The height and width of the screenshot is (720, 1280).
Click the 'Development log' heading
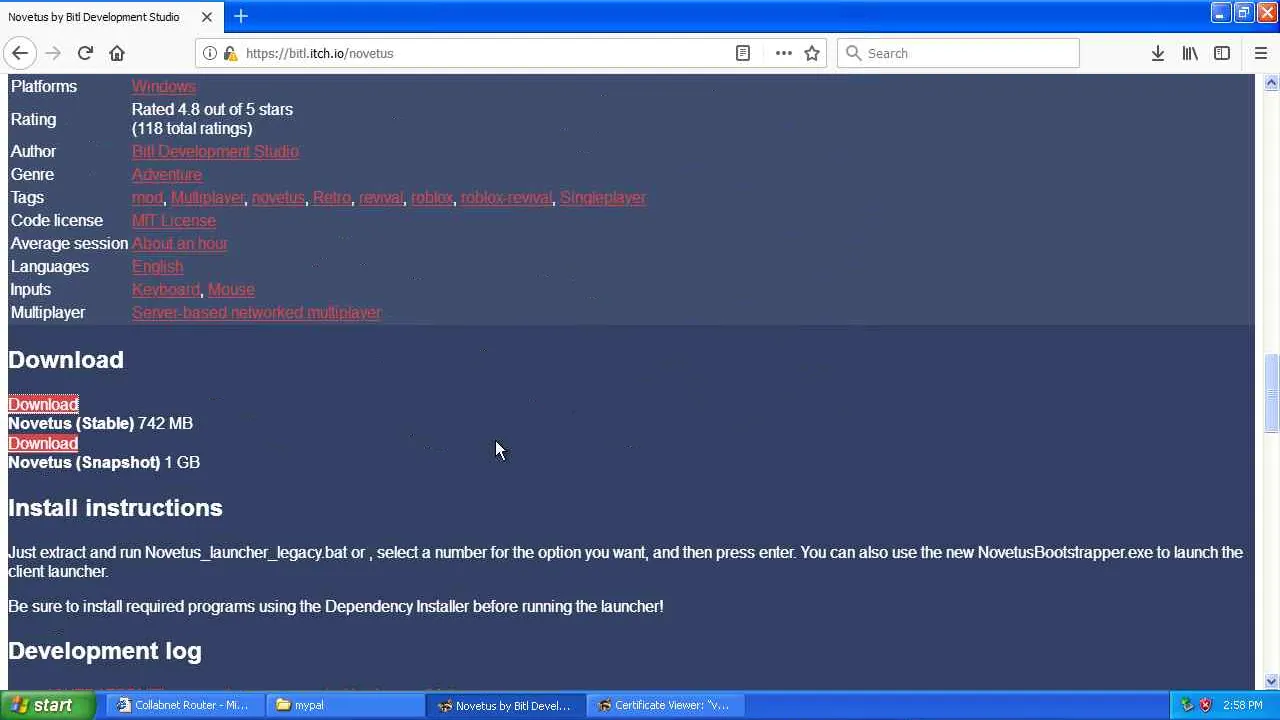coord(105,651)
